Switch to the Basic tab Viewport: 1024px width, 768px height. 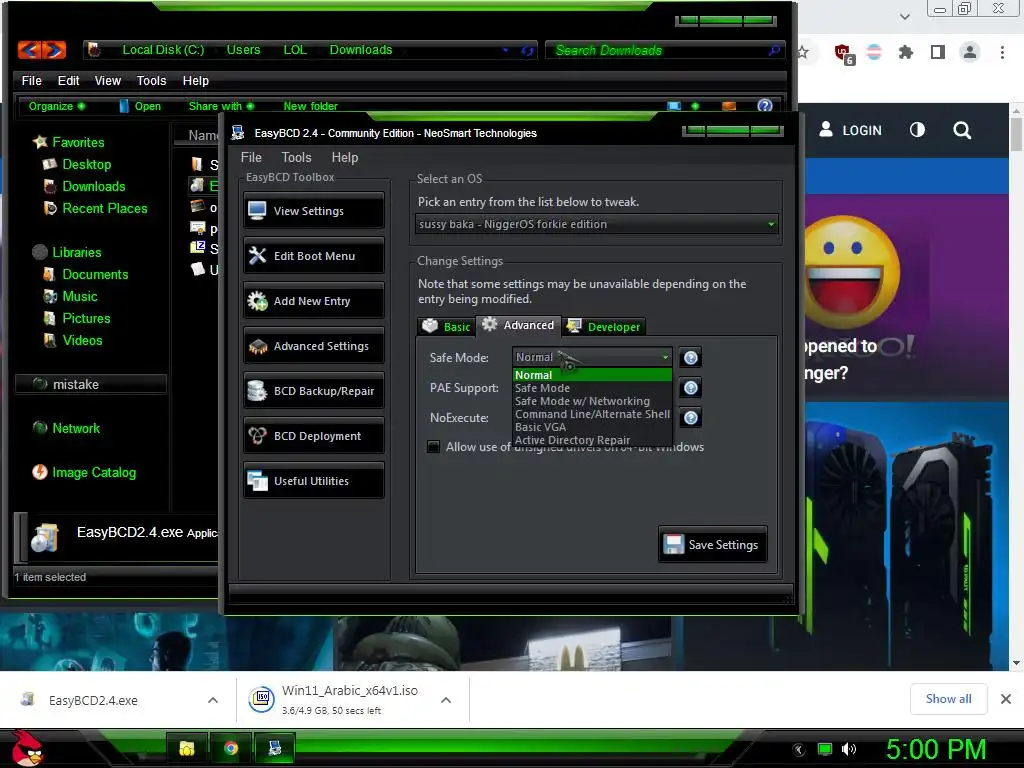446,327
